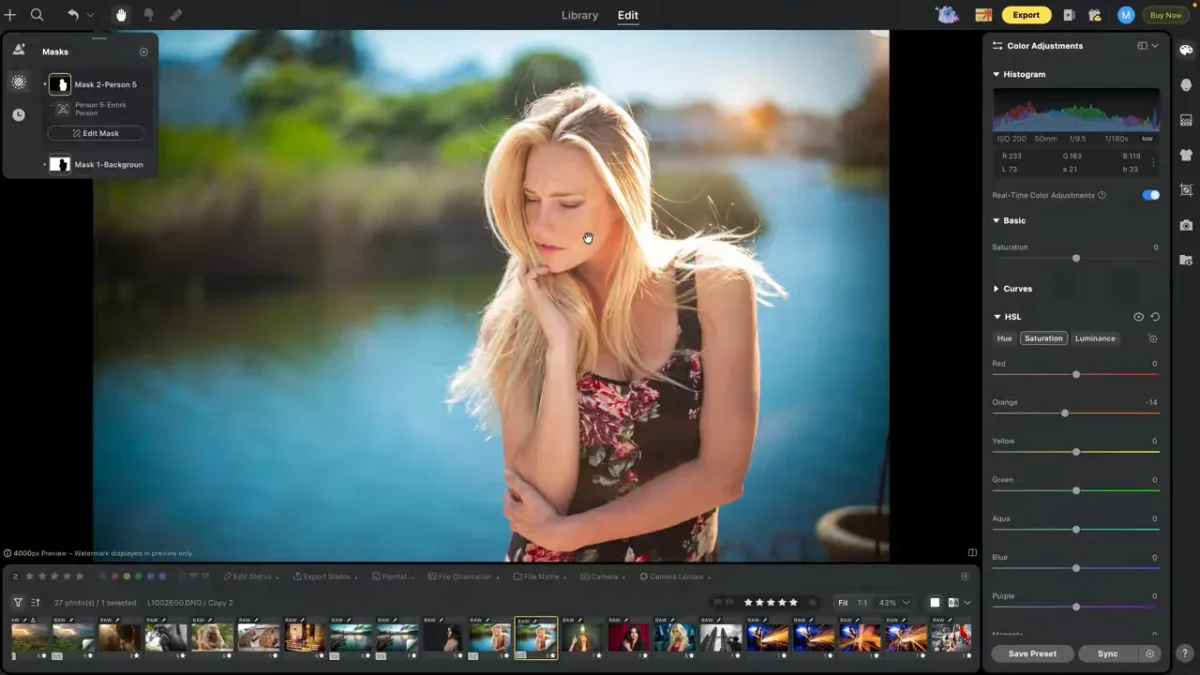
Task: Click the Blue HSL slider handle
Action: pyautogui.click(x=1076, y=568)
